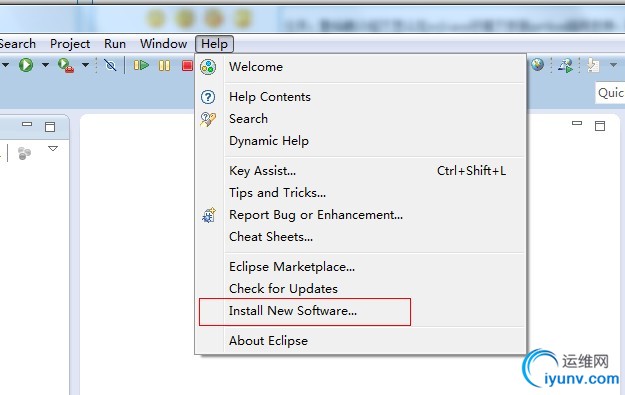Click the Report Bug icon
This screenshot has width=625, height=395.
(x=209, y=215)
